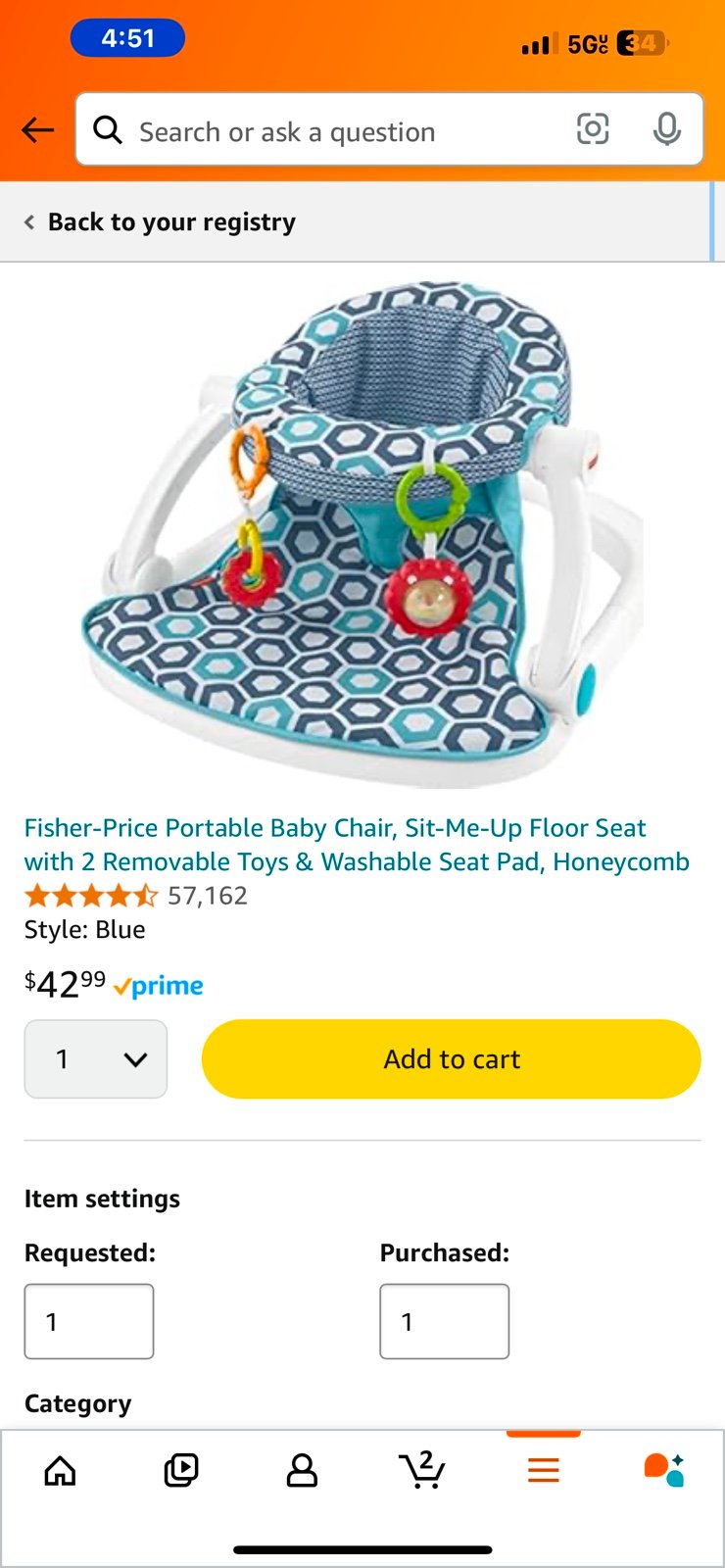Click the Add to cart button
This screenshot has width=725, height=1568.
pos(452,1059)
